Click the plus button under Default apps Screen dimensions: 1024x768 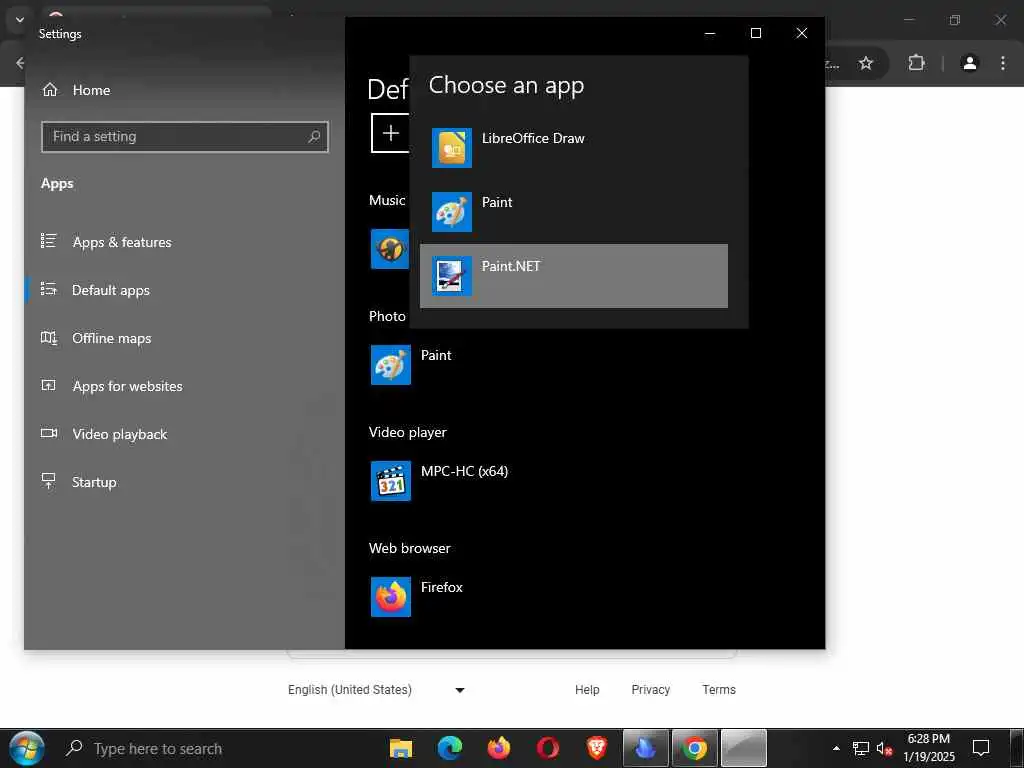pyautogui.click(x=391, y=133)
